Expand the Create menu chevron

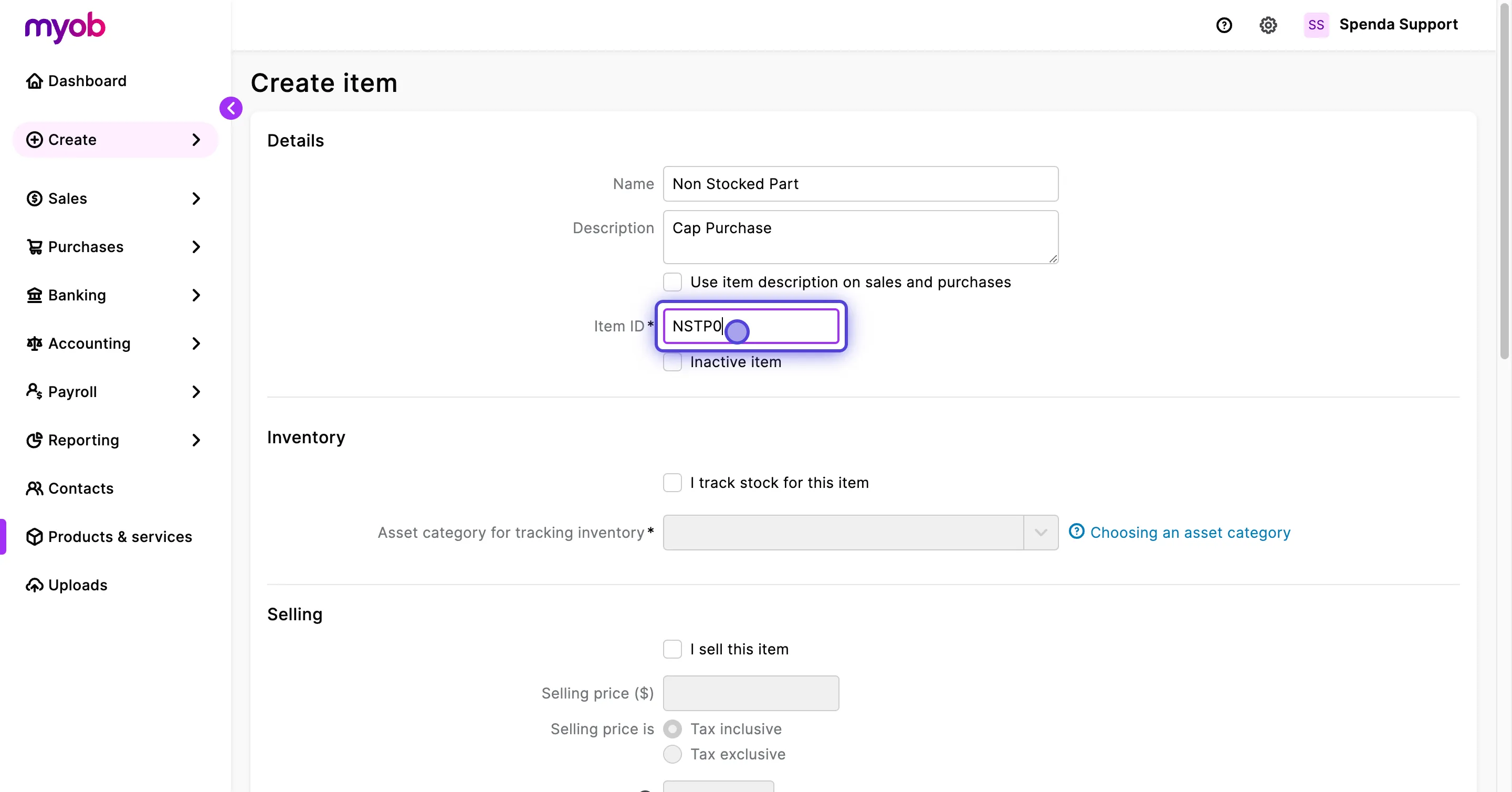tap(196, 140)
